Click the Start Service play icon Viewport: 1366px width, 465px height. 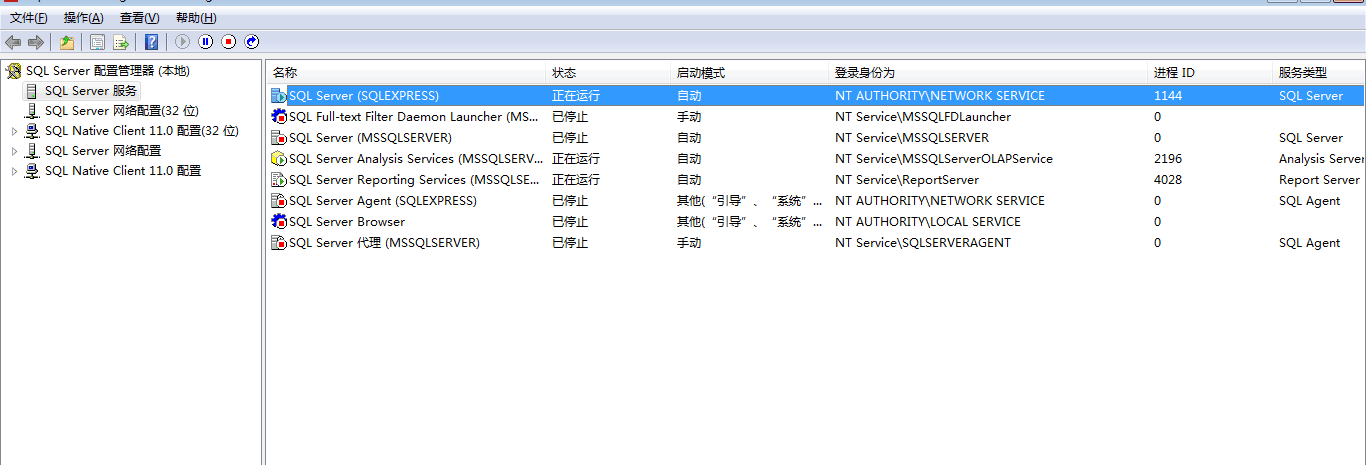tap(182, 42)
